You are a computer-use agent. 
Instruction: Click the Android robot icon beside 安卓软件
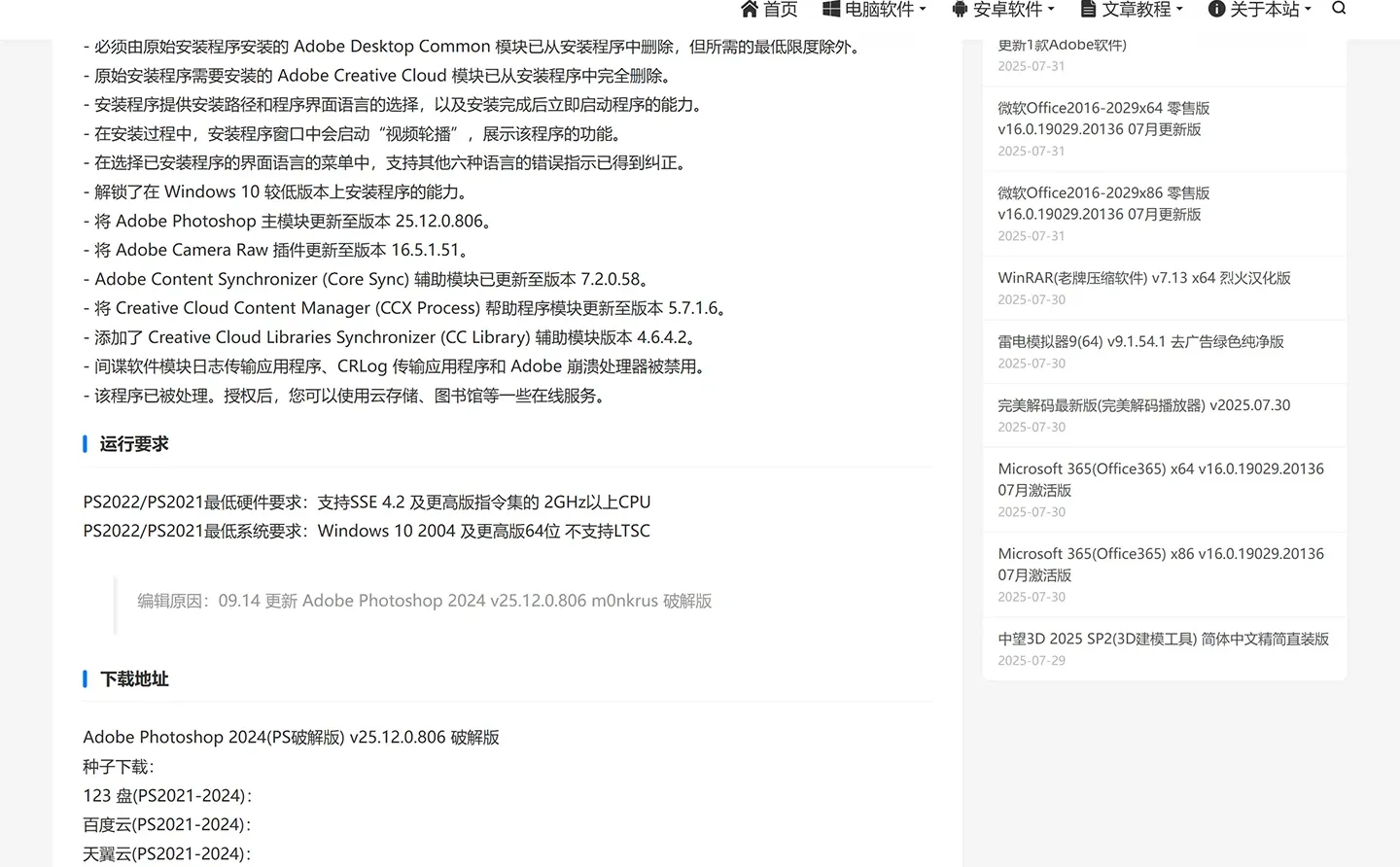click(959, 10)
